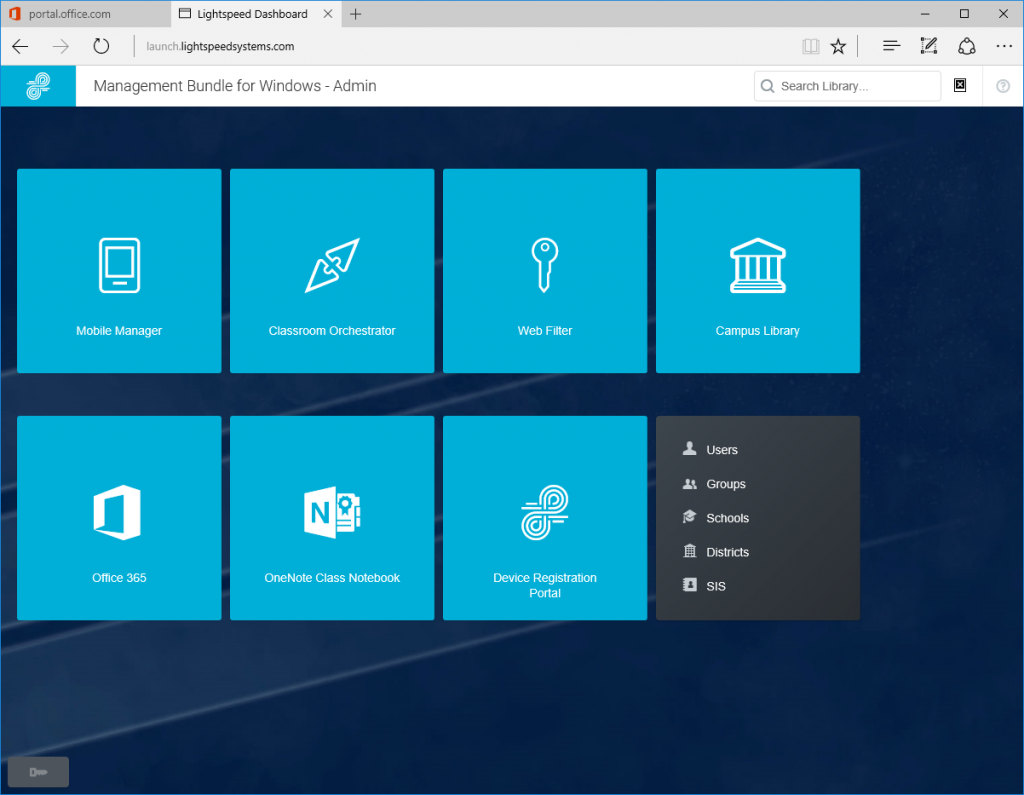Open OneNote Class Notebook tile
Viewport: 1024px width, 795px height.
point(332,518)
